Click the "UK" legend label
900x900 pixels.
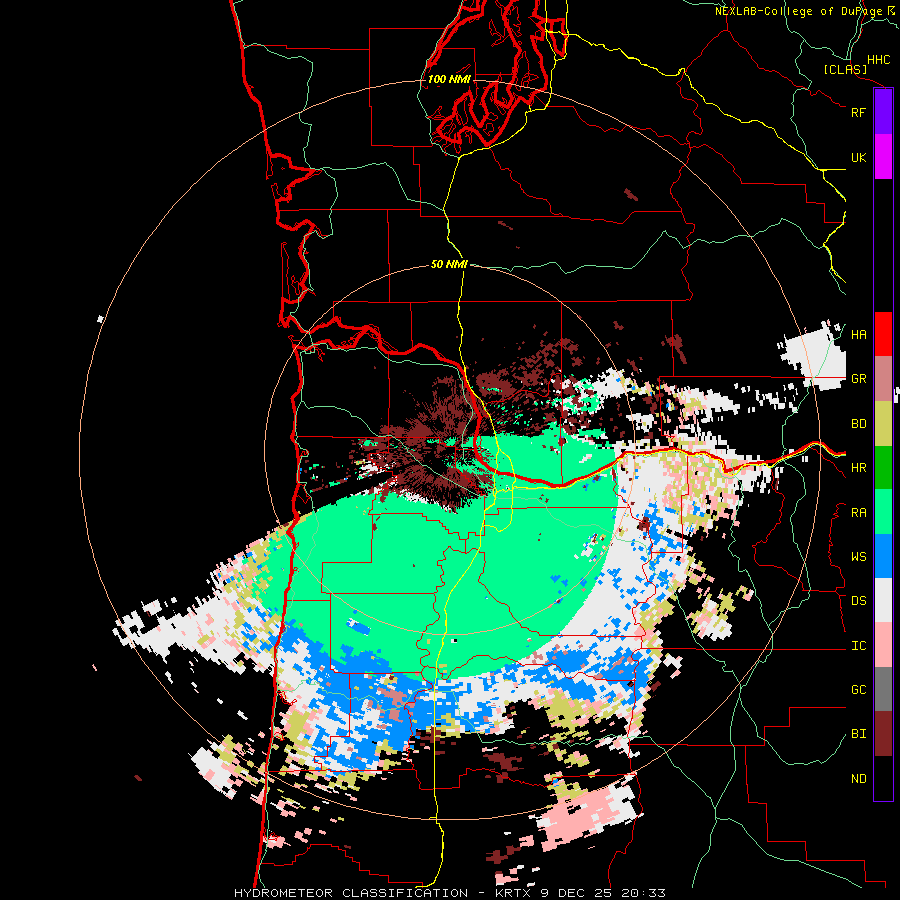[858, 157]
